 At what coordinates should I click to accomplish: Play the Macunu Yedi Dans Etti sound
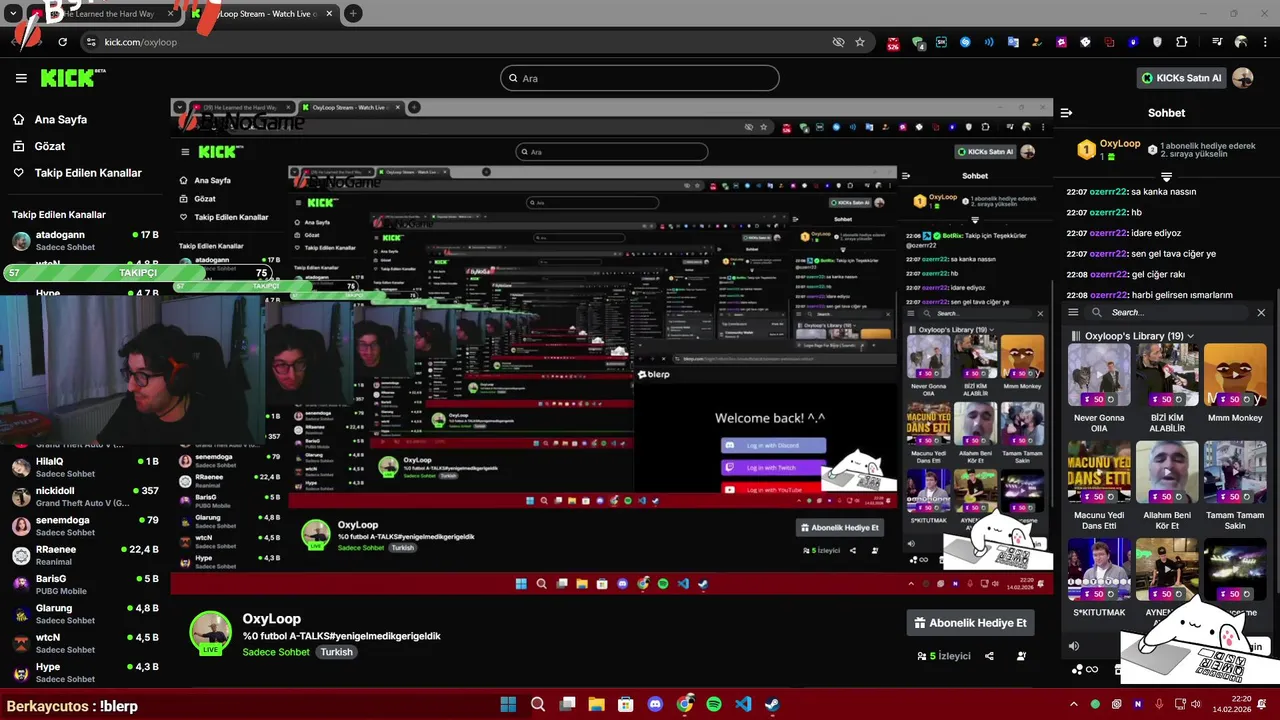click(1099, 472)
